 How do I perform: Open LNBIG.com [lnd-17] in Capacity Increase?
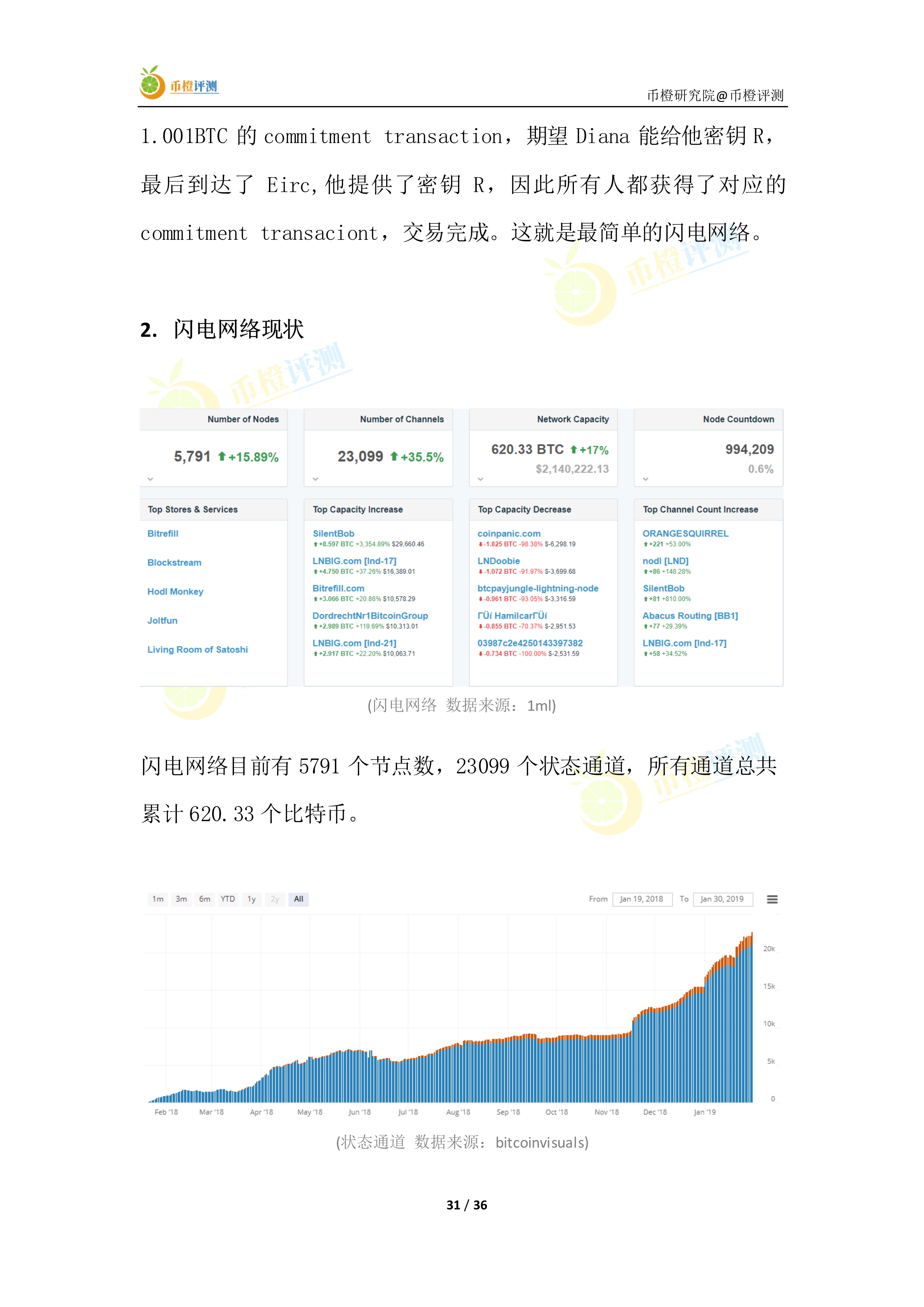(354, 561)
